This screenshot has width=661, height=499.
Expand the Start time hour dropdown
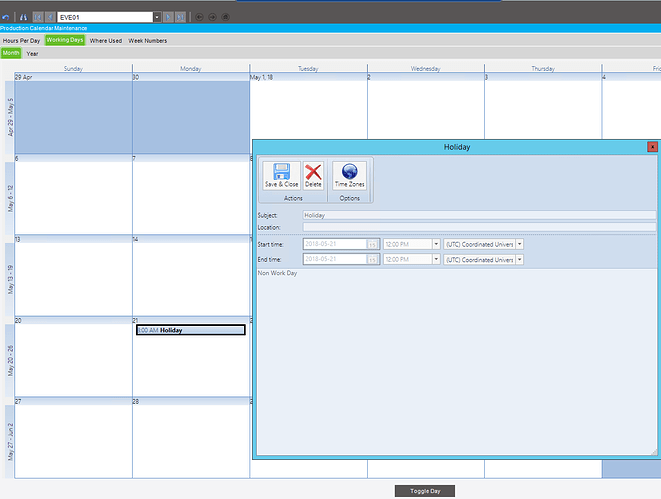point(436,244)
